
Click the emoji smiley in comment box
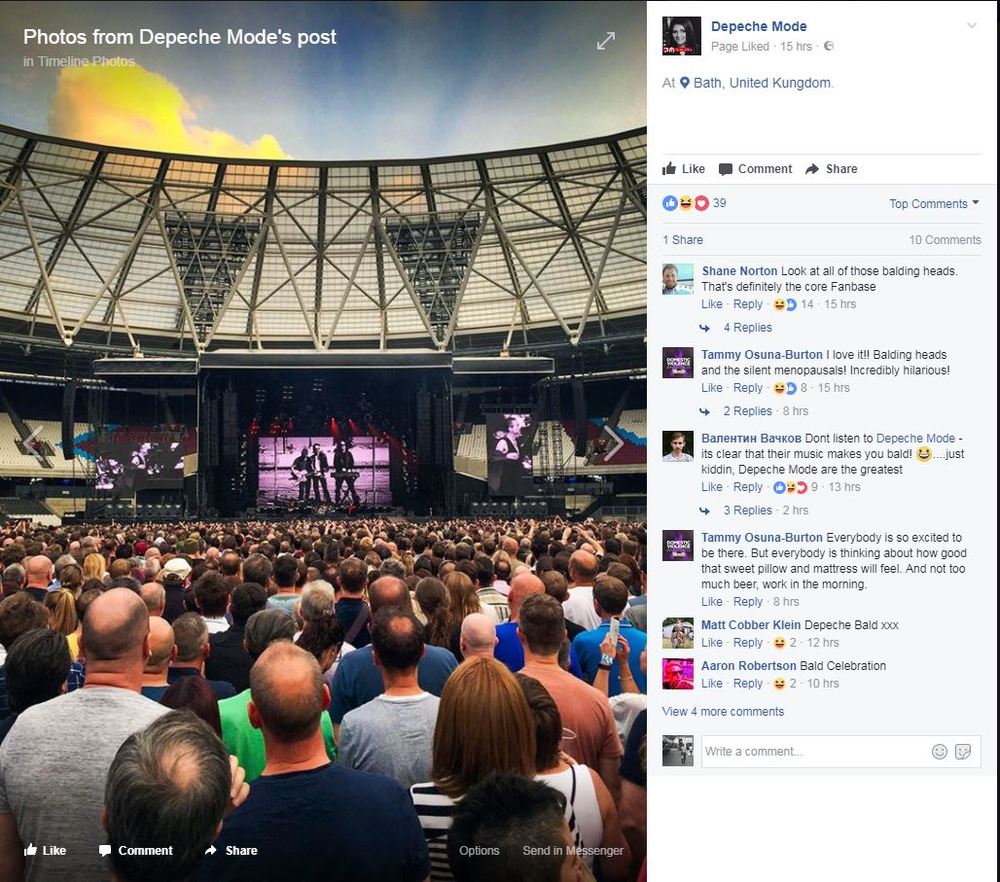click(939, 751)
